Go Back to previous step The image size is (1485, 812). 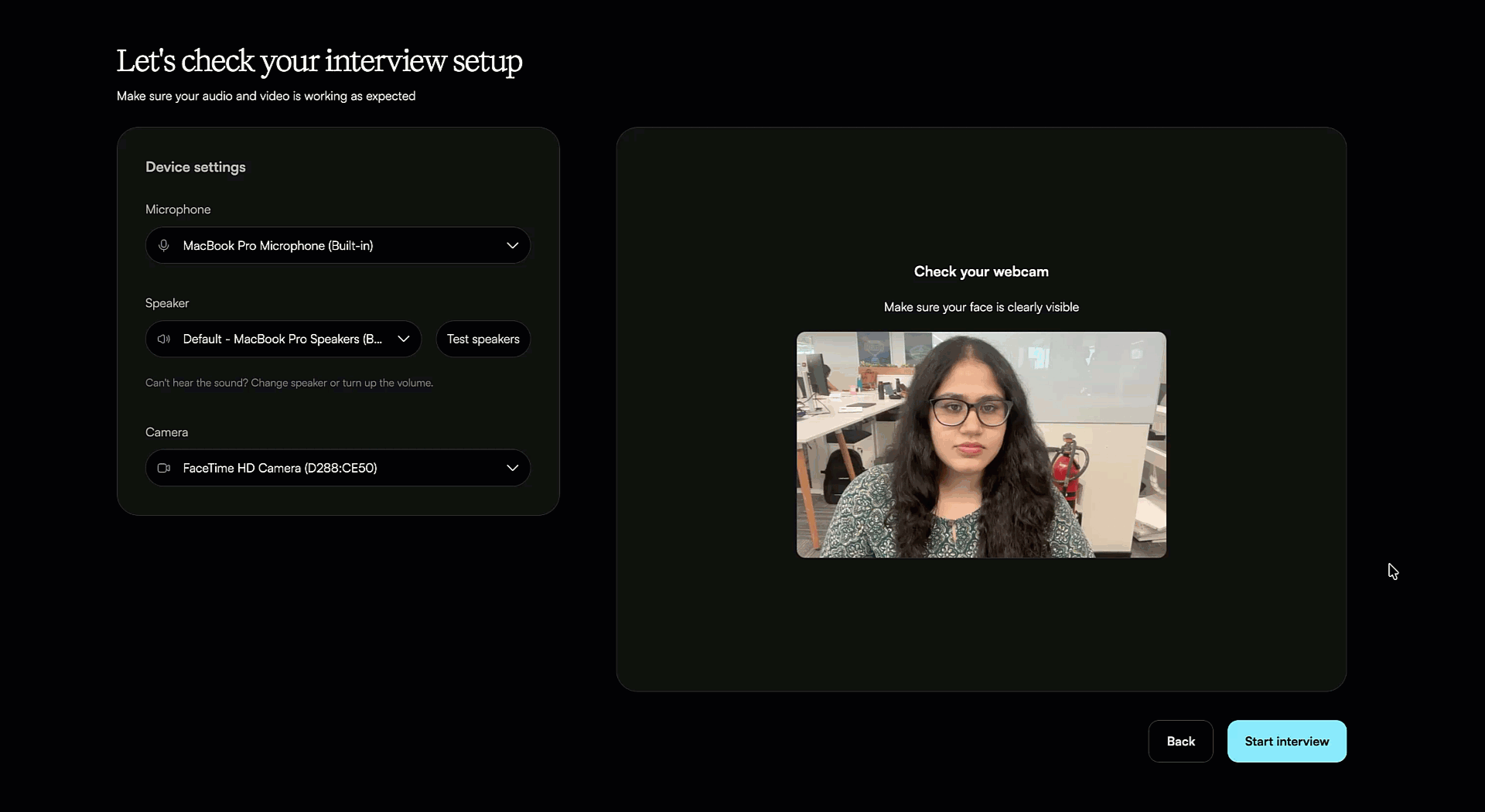1181,741
